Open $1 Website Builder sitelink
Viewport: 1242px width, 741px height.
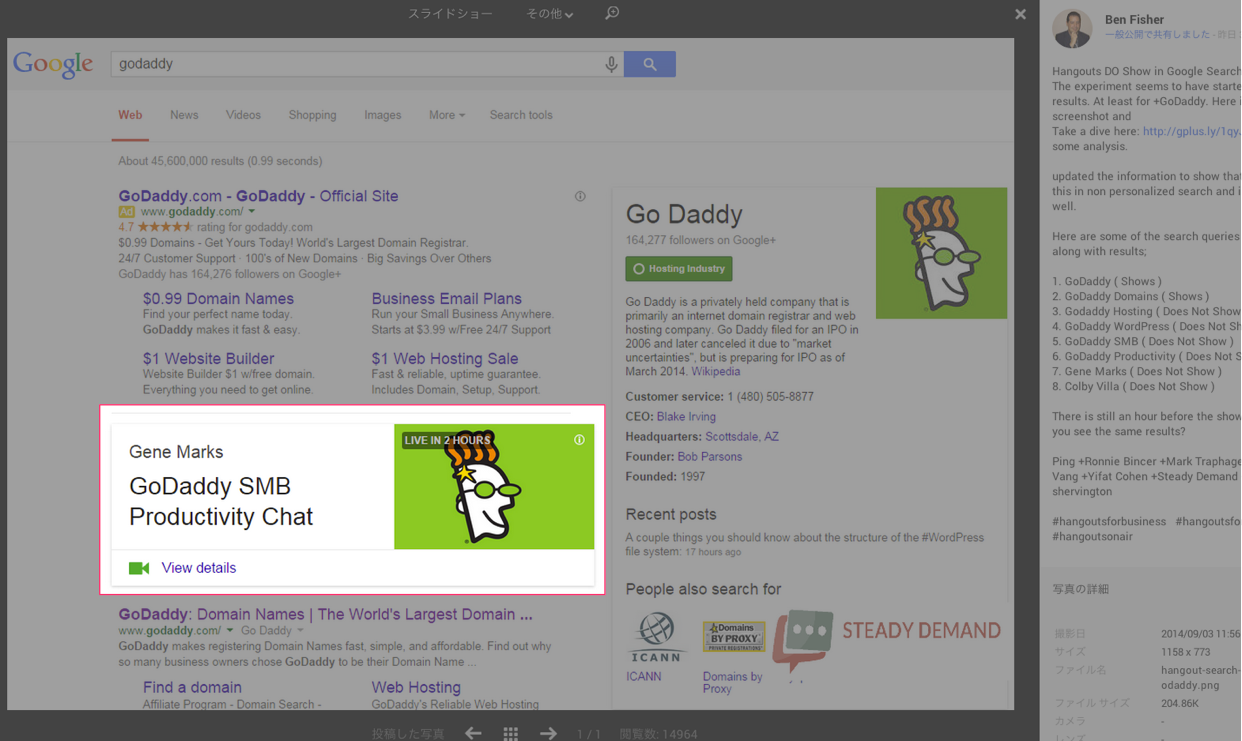point(208,358)
